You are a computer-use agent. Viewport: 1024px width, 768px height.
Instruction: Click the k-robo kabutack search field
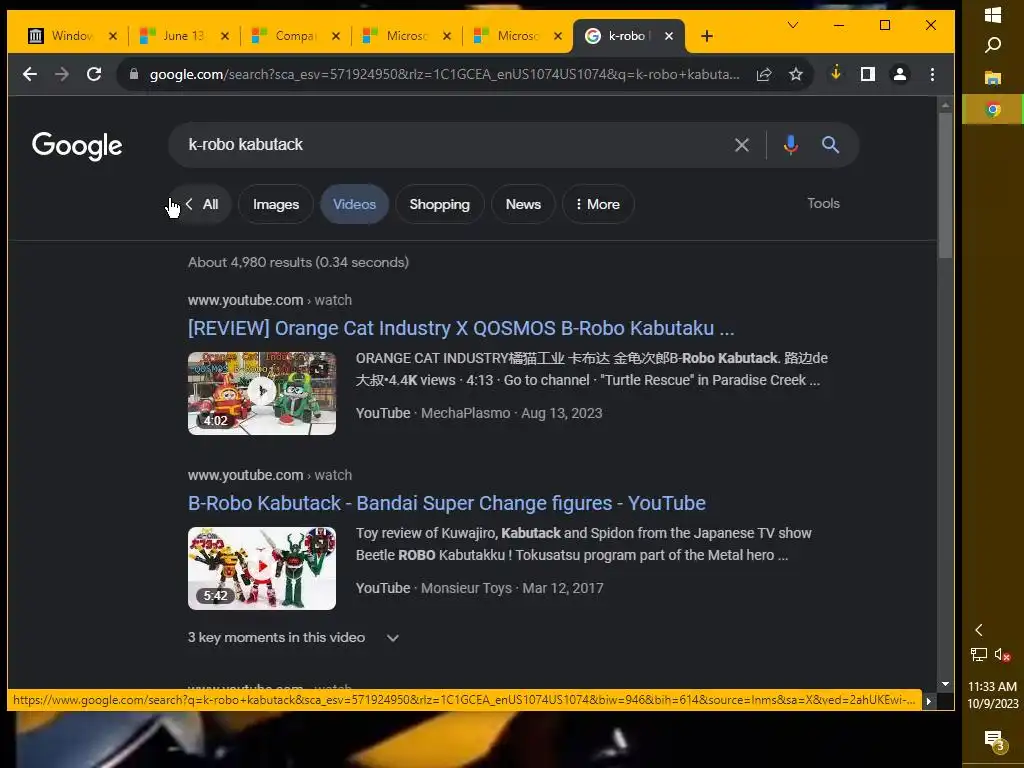coord(451,145)
